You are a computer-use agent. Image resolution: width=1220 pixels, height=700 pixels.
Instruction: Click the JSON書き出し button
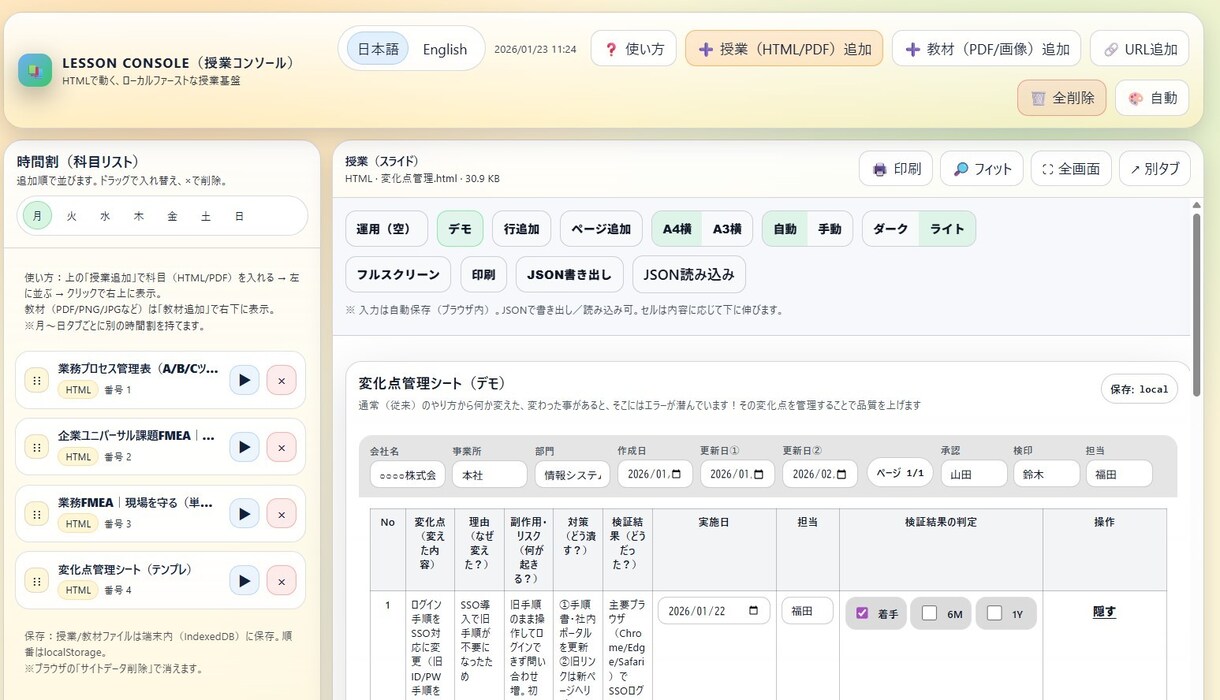click(x=570, y=274)
